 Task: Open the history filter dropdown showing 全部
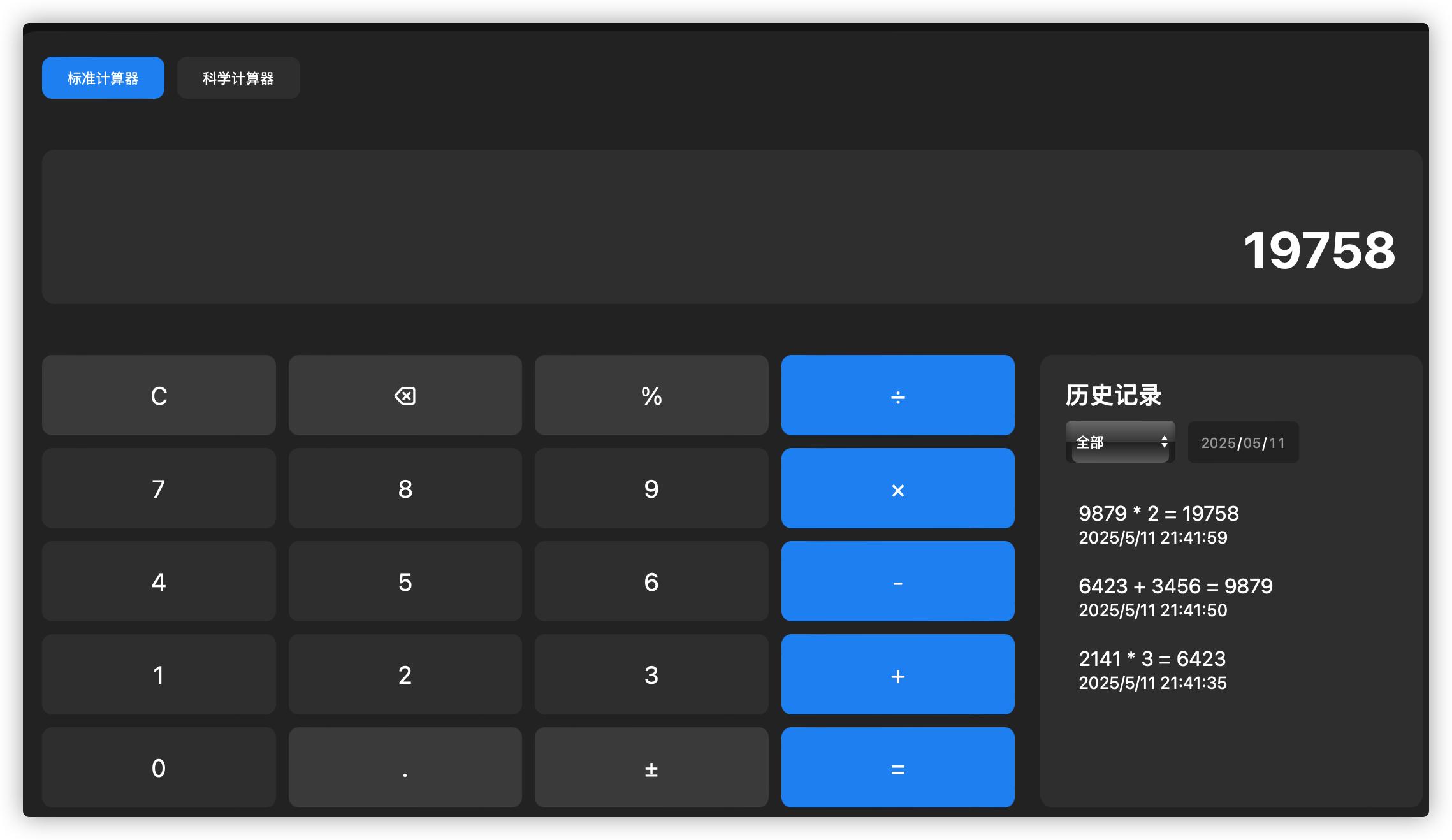(x=1119, y=442)
